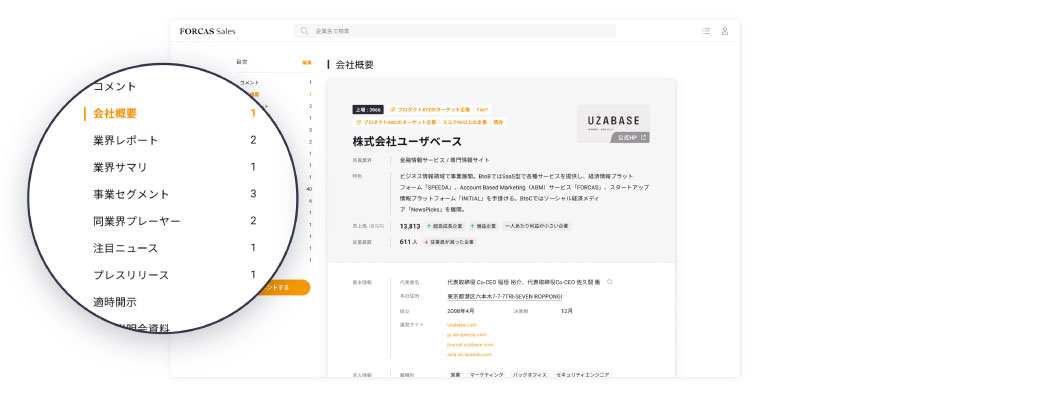Select コメント in the magnified contents

(x=115, y=86)
